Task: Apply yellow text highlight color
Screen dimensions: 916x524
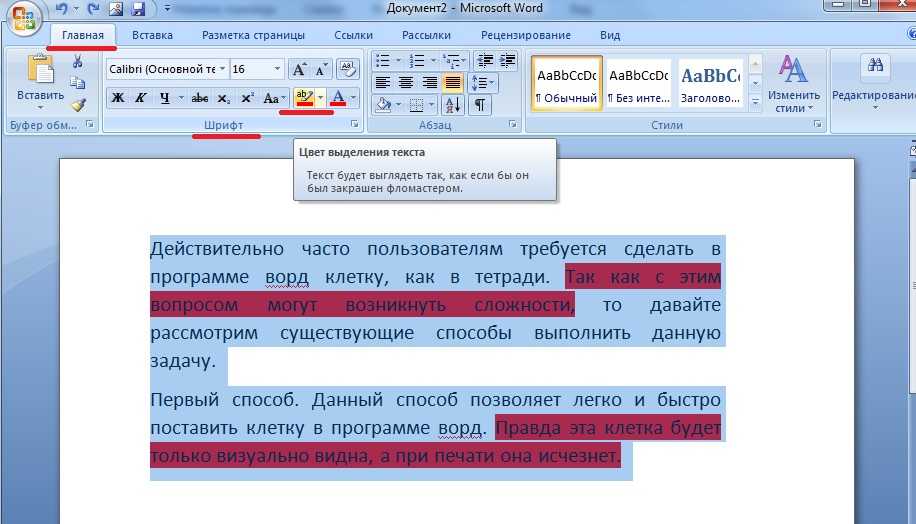Action: pyautogui.click(x=304, y=97)
